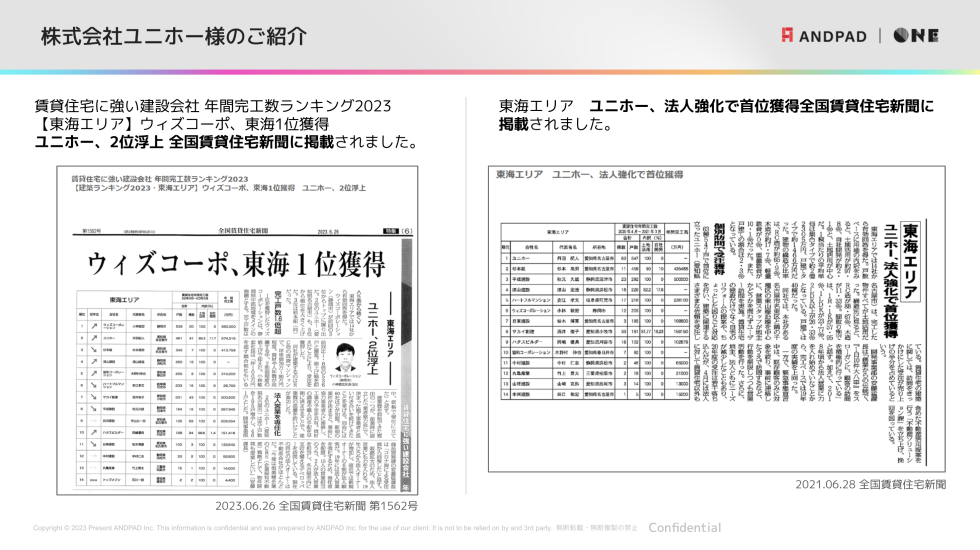The width and height of the screenshot is (980, 550).
Task: Click the Confidential footer label
Action: point(684,528)
